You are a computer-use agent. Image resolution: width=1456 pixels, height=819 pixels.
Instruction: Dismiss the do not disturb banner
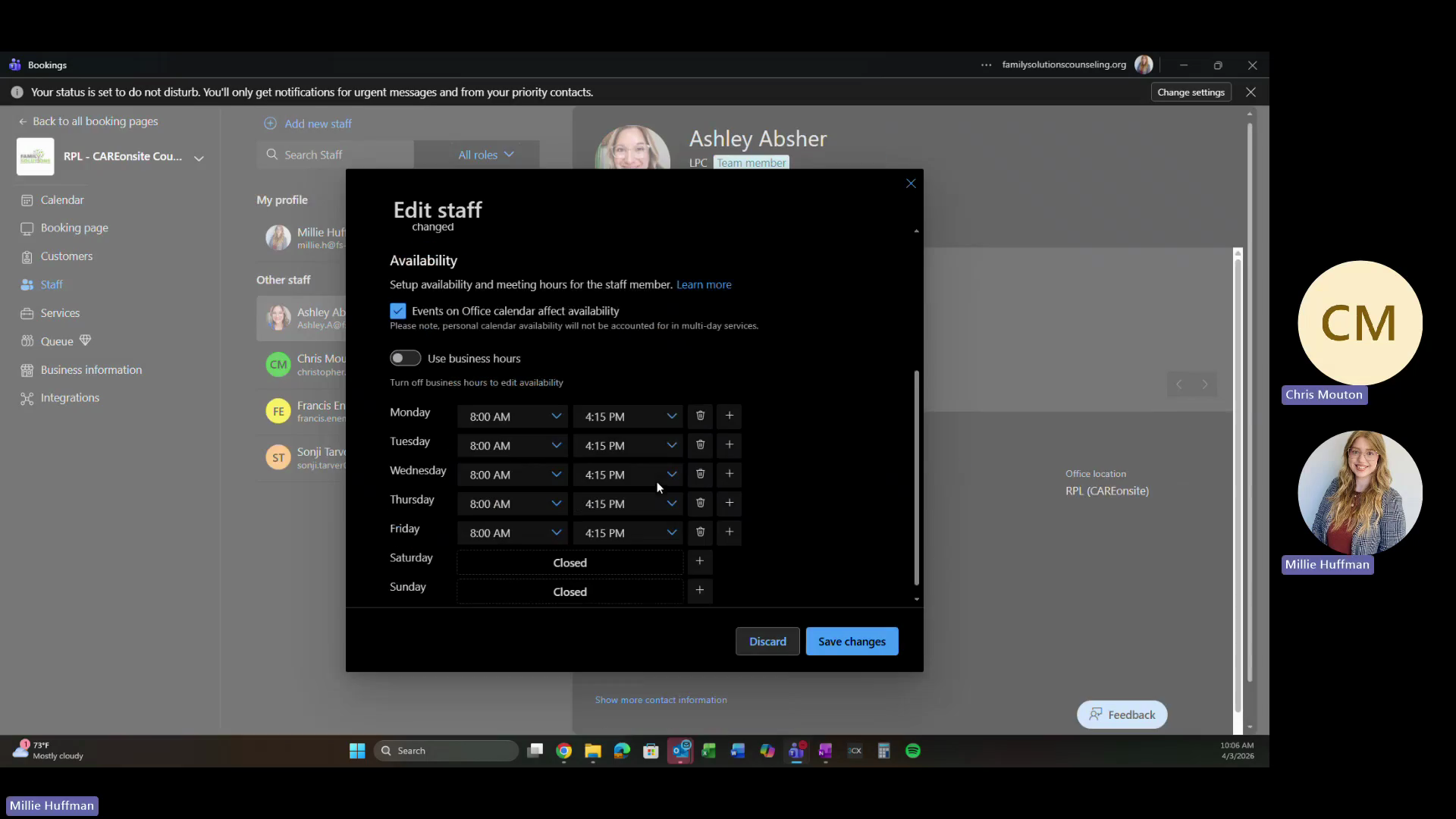pyautogui.click(x=1250, y=92)
